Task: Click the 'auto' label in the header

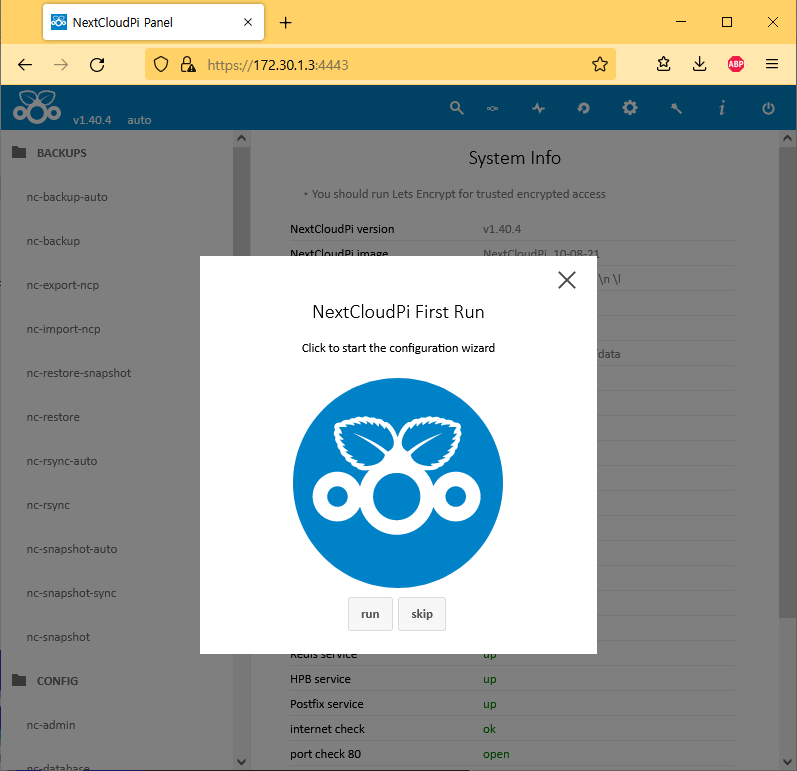Action: pos(139,120)
